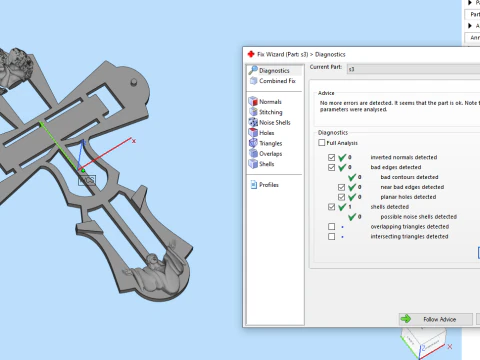Click the Current Part field showing s3
The height and width of the screenshot is (360, 480).
coord(413,69)
